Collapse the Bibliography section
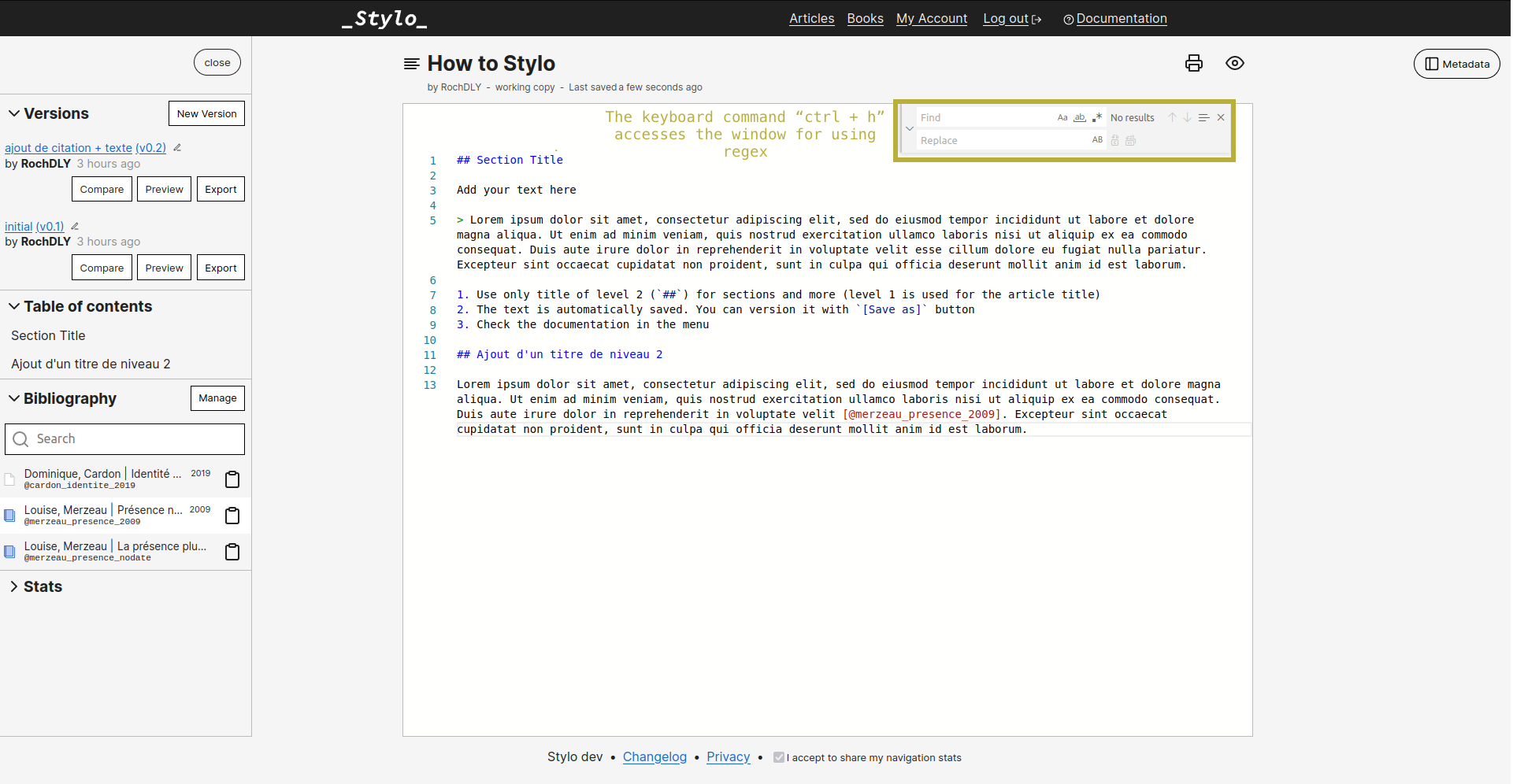Image resolution: width=1513 pixels, height=784 pixels. point(14,398)
